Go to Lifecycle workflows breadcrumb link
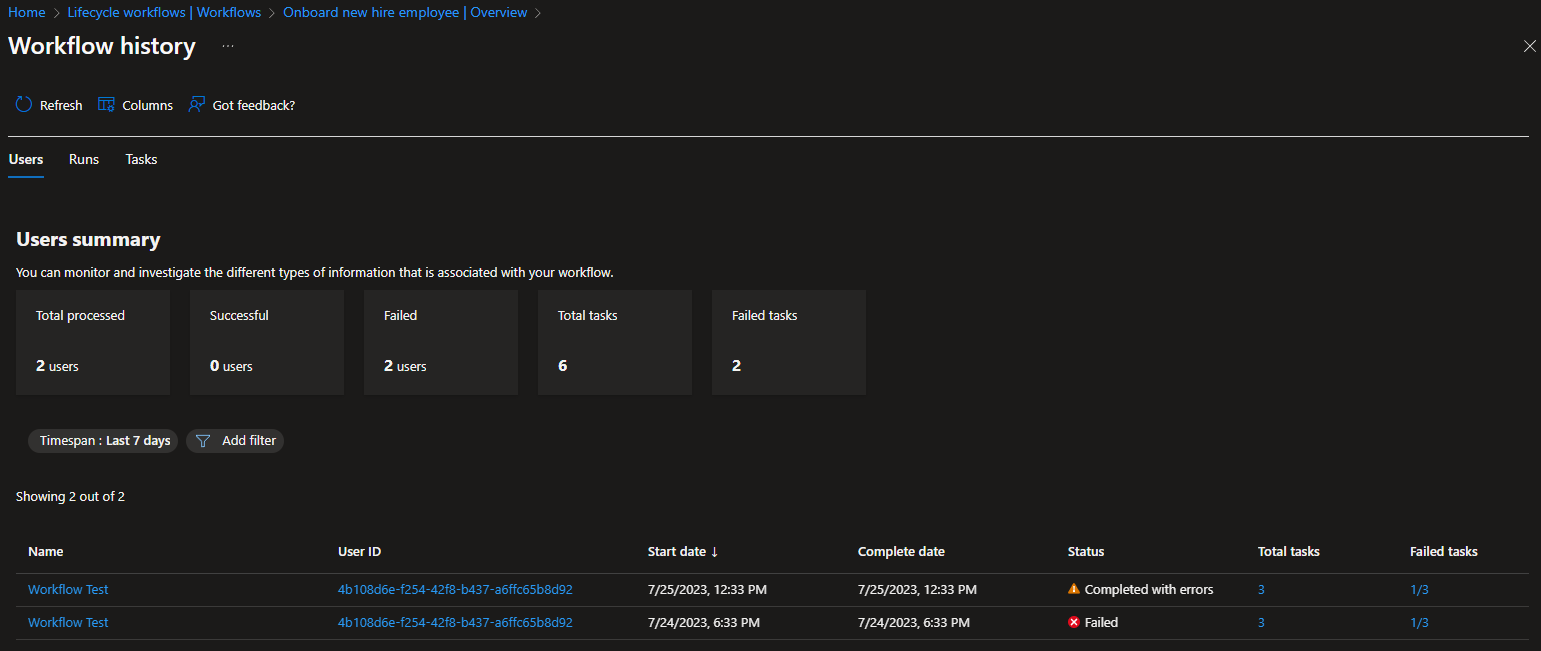The width and height of the screenshot is (1541, 651). [x=164, y=13]
